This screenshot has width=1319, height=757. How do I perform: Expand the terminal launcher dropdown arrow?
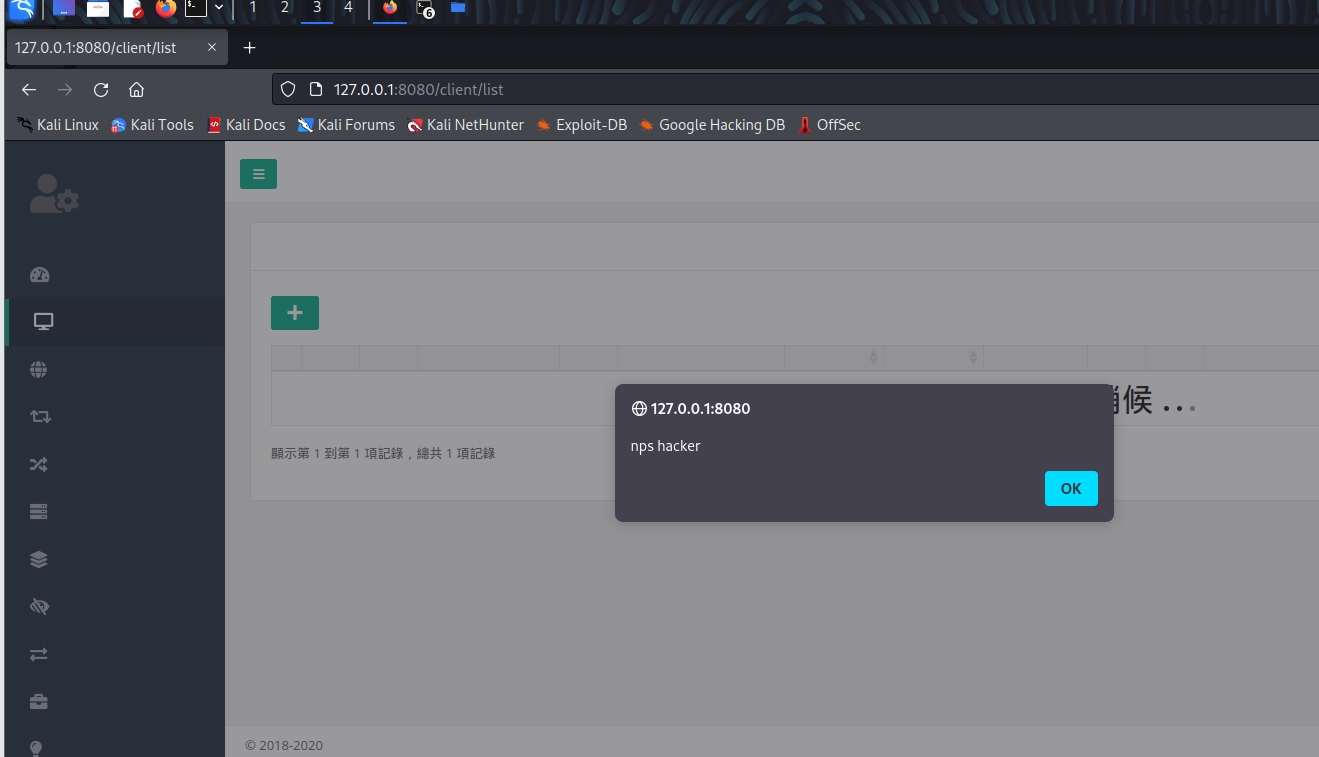point(219,8)
